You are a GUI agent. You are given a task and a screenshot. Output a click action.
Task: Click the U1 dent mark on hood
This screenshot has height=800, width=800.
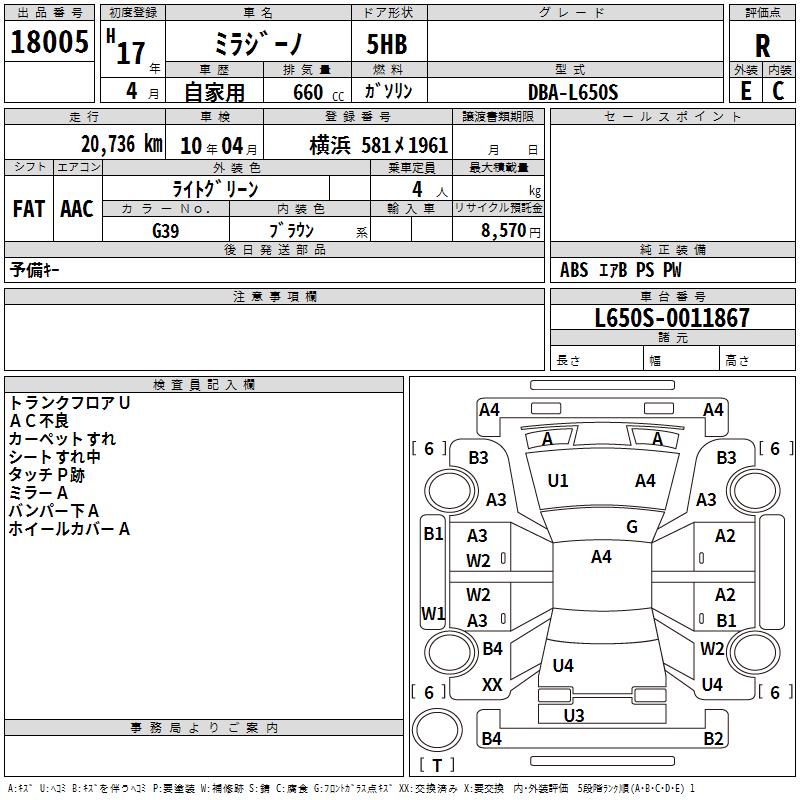[558, 481]
